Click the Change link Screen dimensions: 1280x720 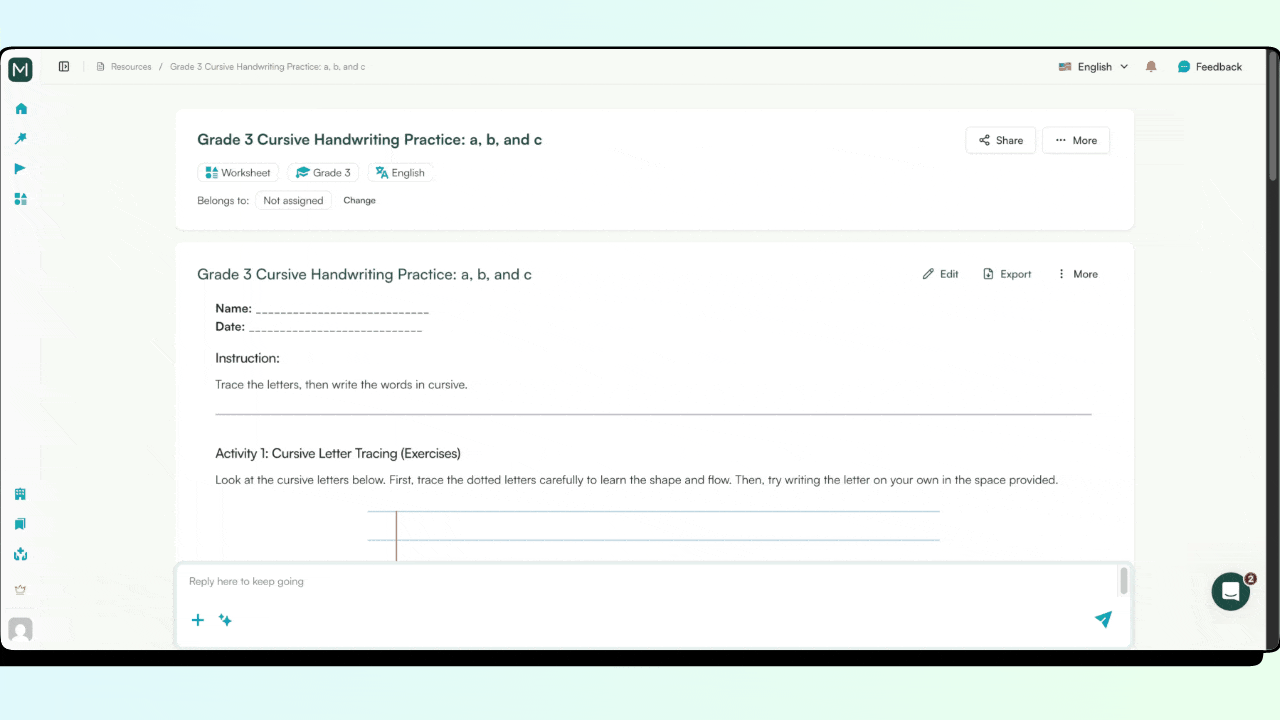pos(360,201)
